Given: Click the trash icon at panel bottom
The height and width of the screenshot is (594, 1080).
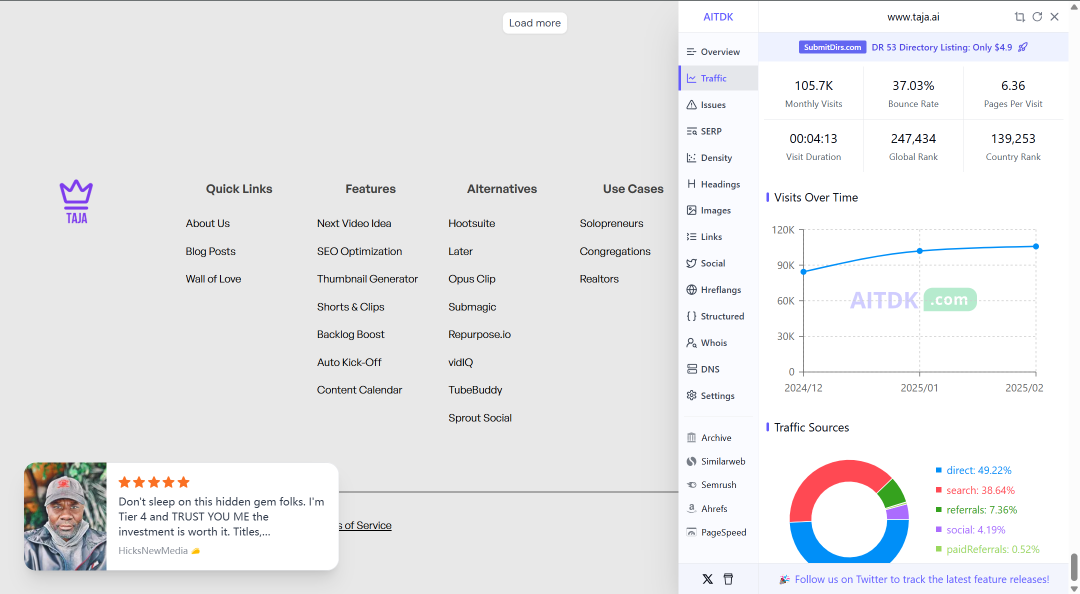Looking at the screenshot, I should click(x=728, y=579).
